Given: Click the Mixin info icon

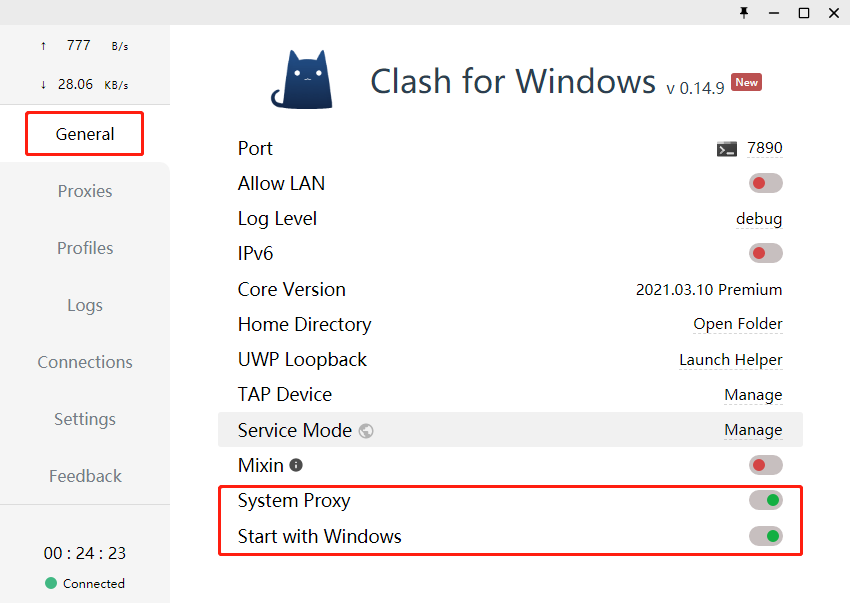Looking at the screenshot, I should click(296, 465).
